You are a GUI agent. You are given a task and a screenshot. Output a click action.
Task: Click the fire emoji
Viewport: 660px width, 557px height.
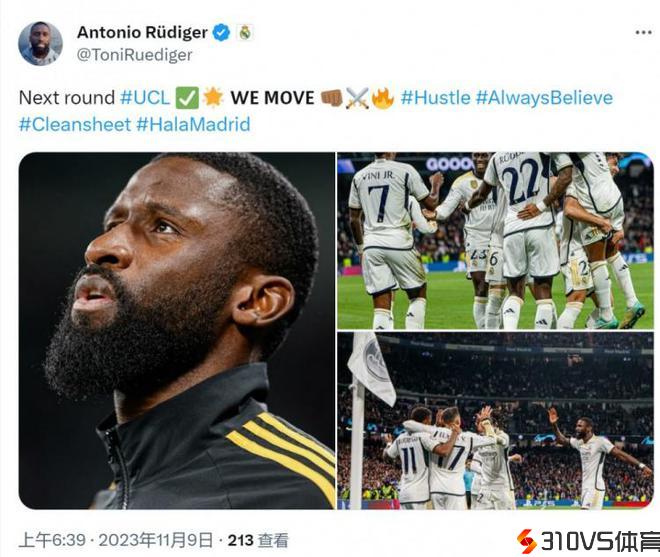383,98
